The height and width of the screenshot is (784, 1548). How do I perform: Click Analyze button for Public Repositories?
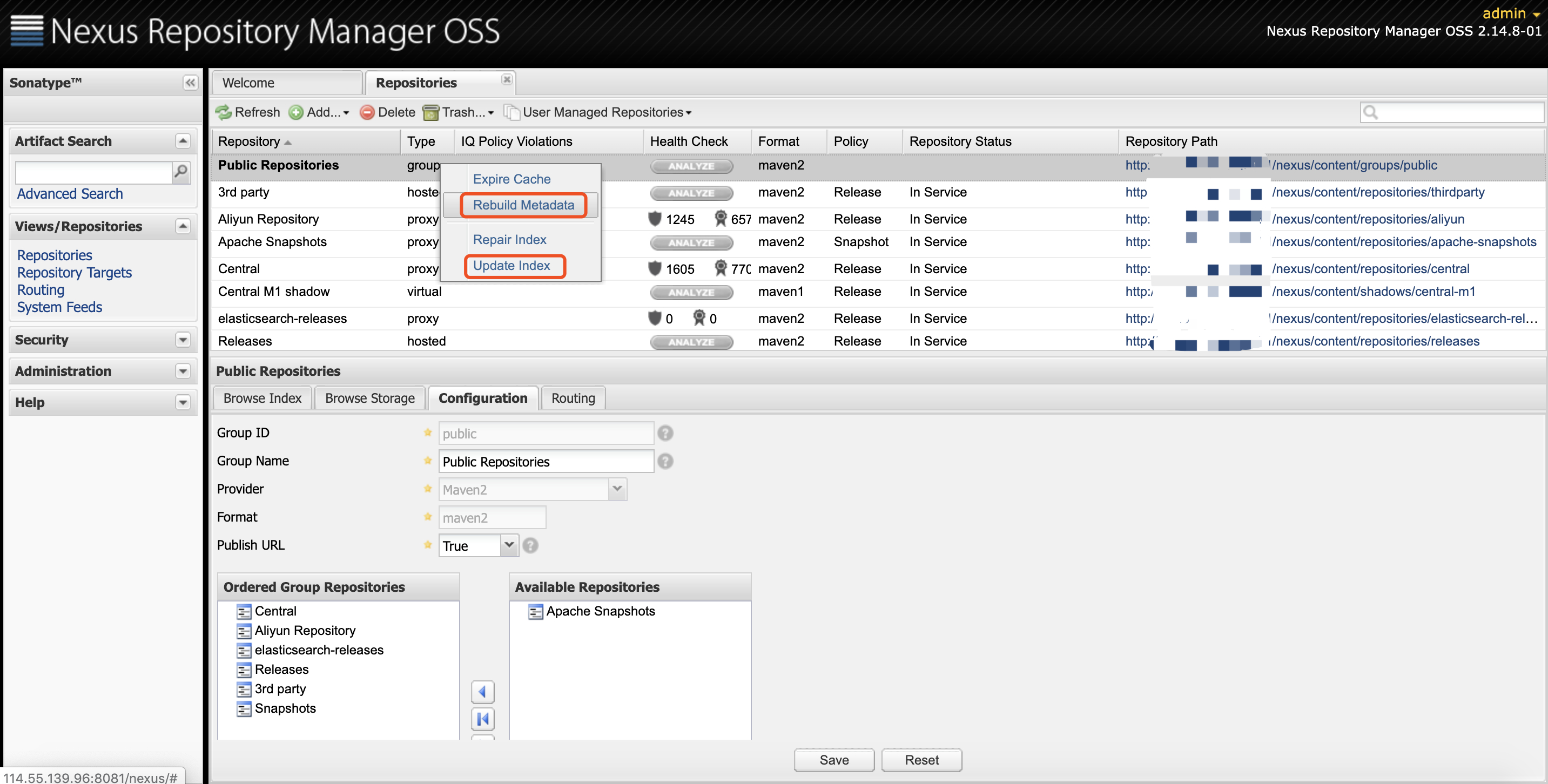[692, 166]
